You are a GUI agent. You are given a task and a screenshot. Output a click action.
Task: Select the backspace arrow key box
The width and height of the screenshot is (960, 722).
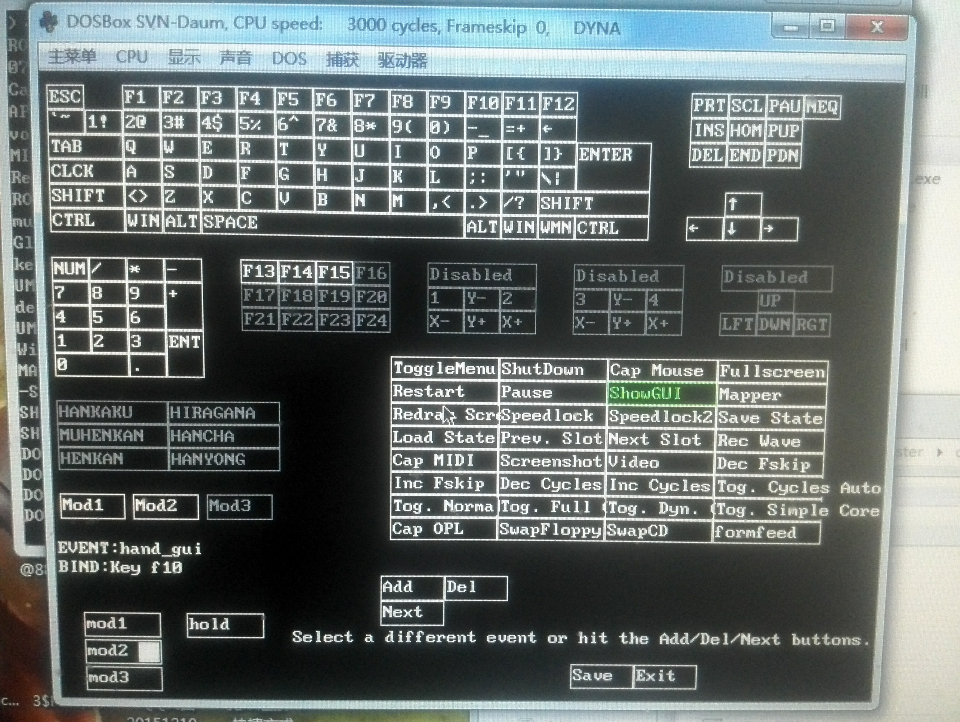point(558,129)
